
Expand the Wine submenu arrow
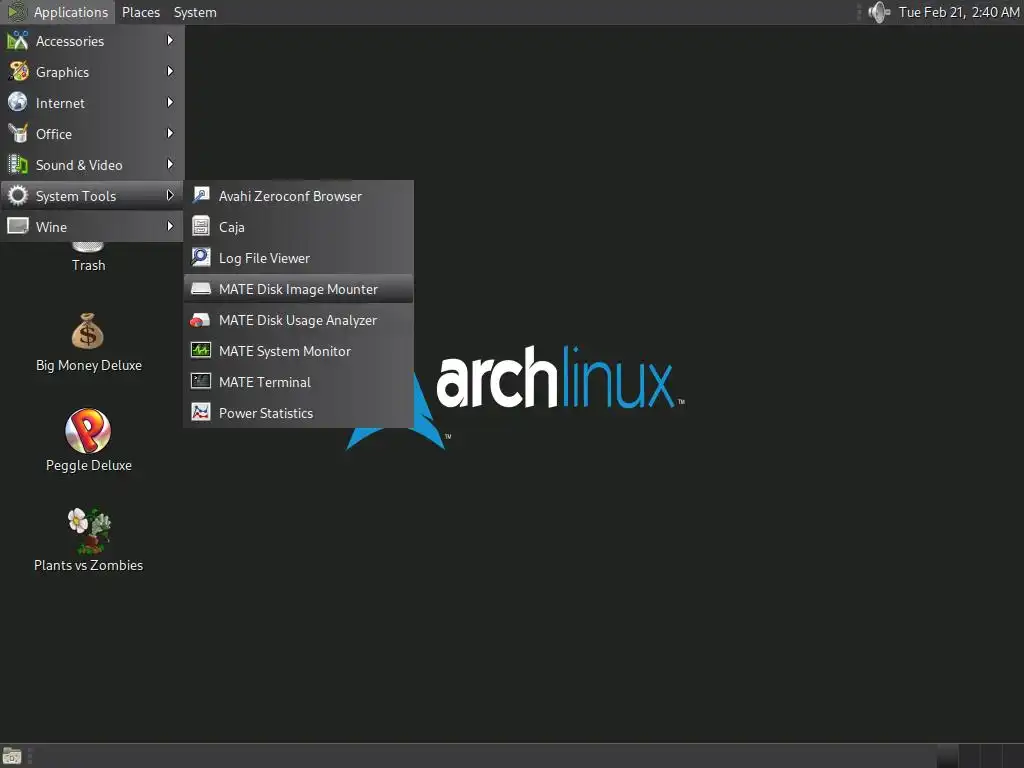(170, 227)
